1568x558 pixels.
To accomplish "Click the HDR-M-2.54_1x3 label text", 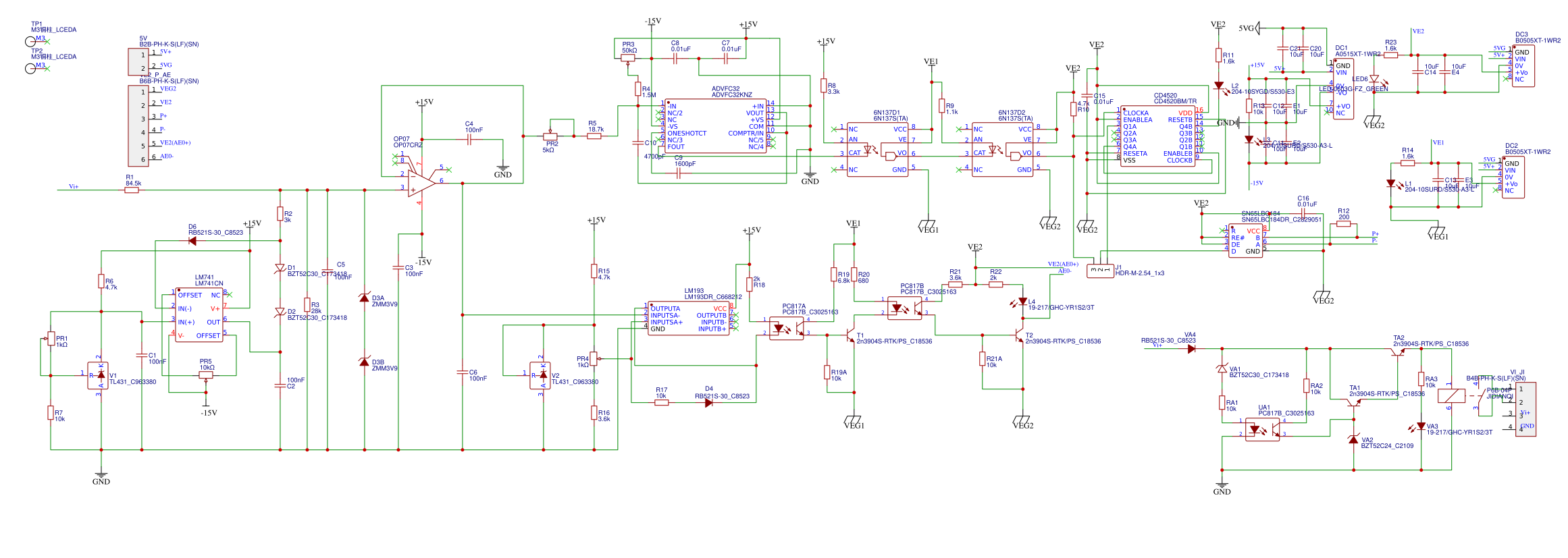I will coord(1140,273).
